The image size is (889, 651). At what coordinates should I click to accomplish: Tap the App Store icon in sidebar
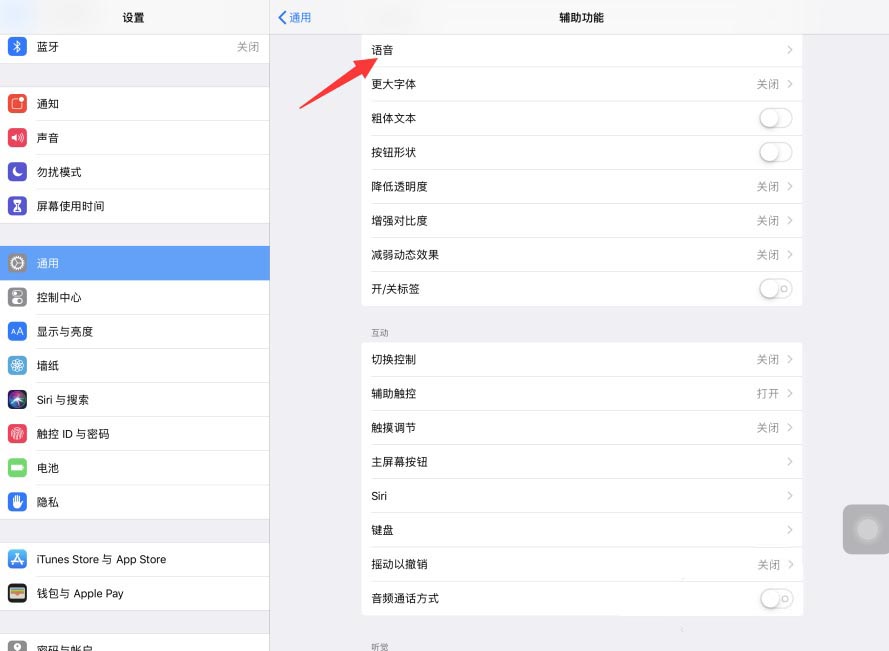pyautogui.click(x=17, y=559)
